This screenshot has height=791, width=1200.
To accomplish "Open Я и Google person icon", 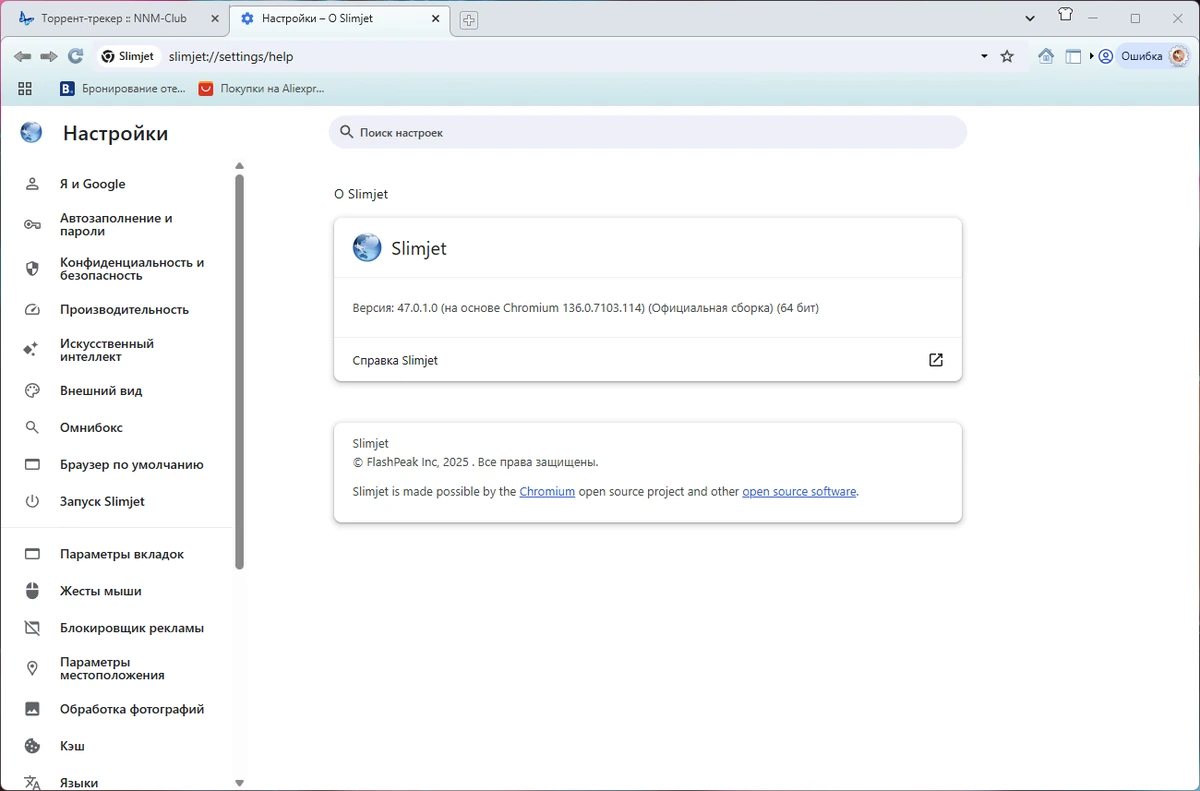I will [x=32, y=184].
